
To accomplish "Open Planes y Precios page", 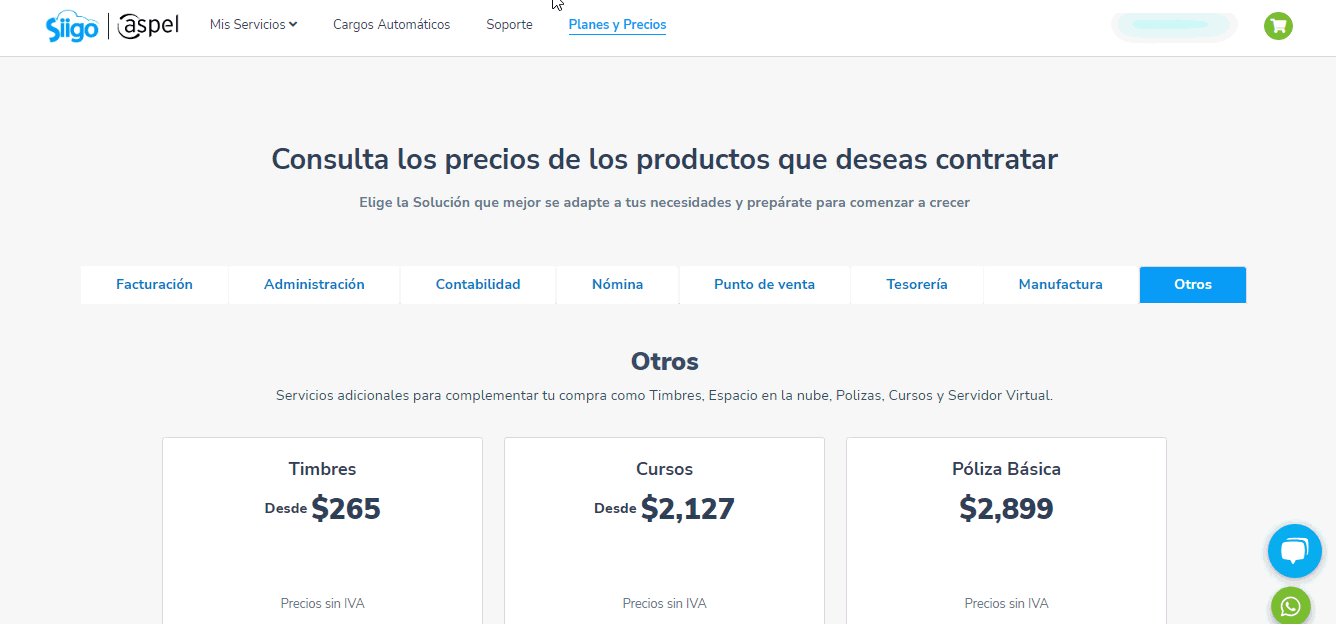I will (x=617, y=24).
